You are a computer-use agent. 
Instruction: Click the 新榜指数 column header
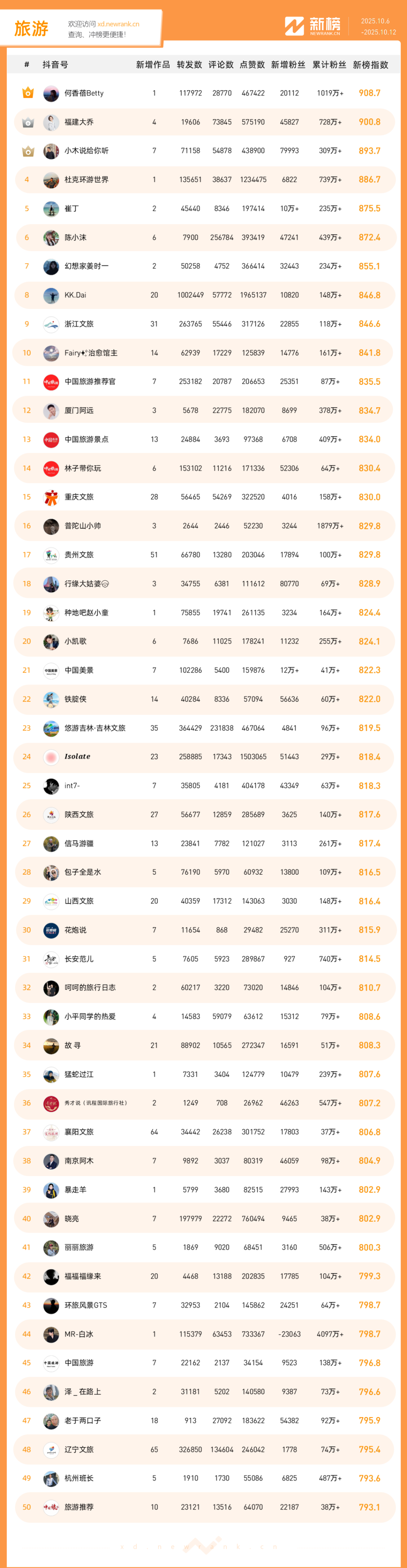pyautogui.click(x=370, y=65)
